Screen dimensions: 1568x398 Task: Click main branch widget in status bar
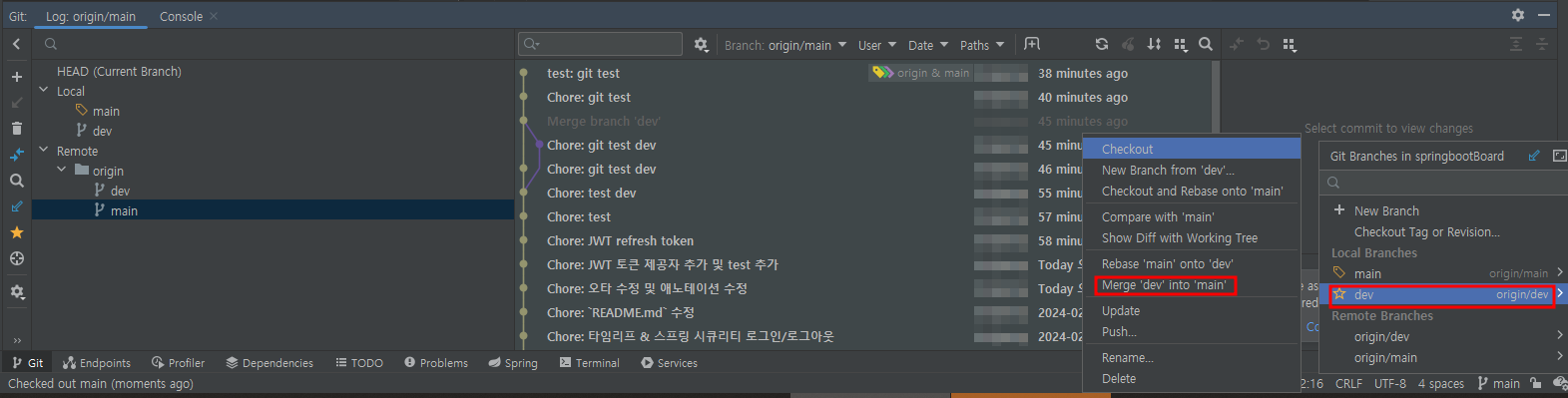coord(1498,383)
